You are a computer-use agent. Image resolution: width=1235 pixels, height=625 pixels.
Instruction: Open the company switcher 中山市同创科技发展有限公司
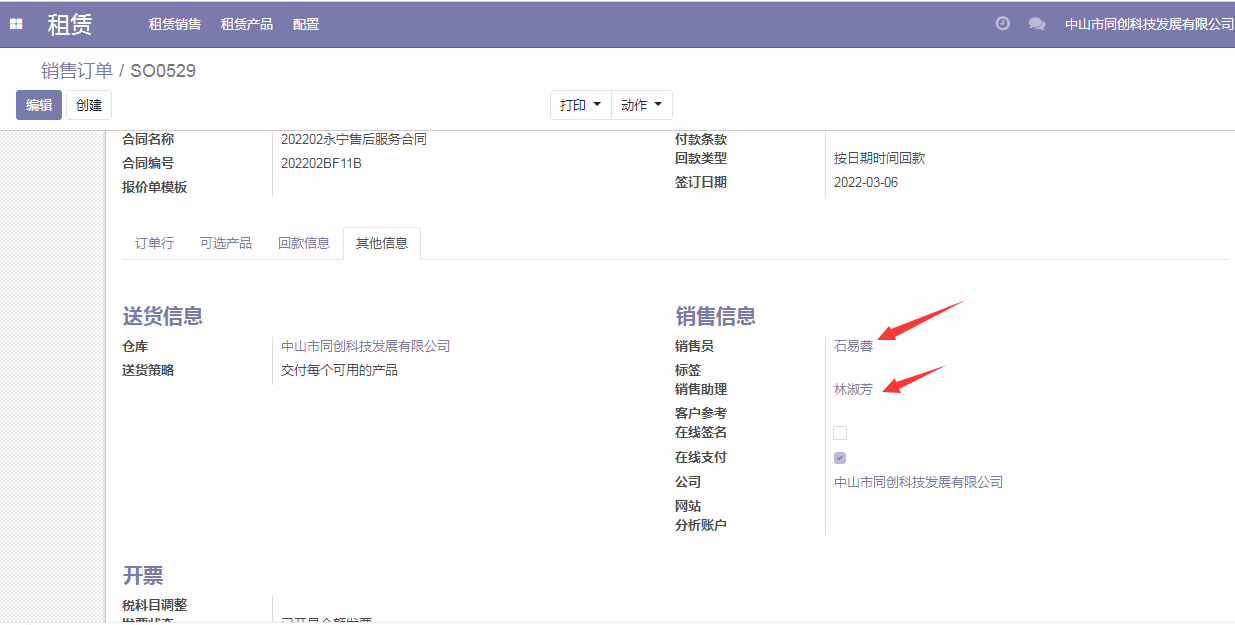tap(1149, 24)
